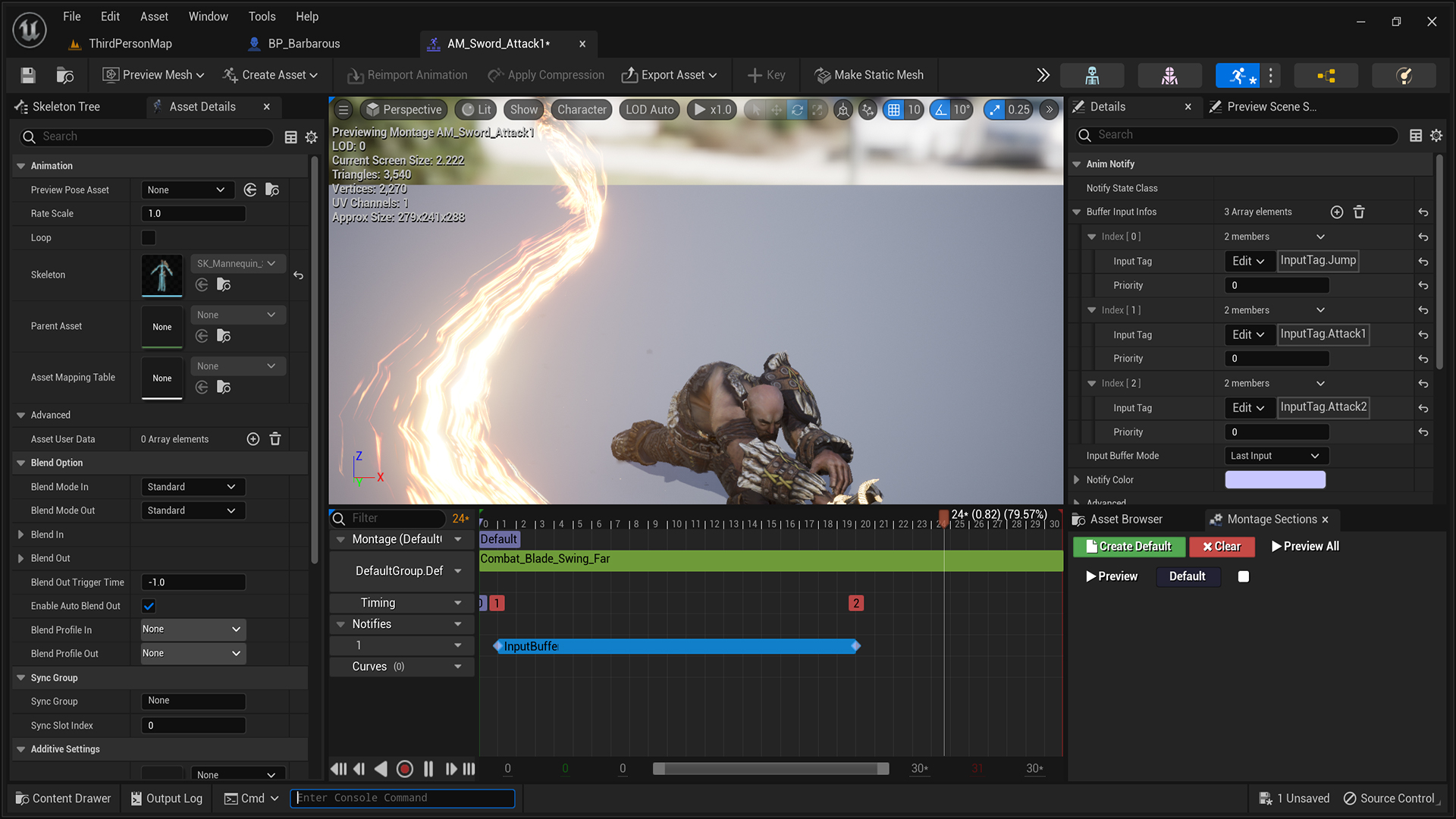Switch to the Skeletal Mesh mode icon
The image size is (1456, 819).
pyautogui.click(x=1169, y=75)
